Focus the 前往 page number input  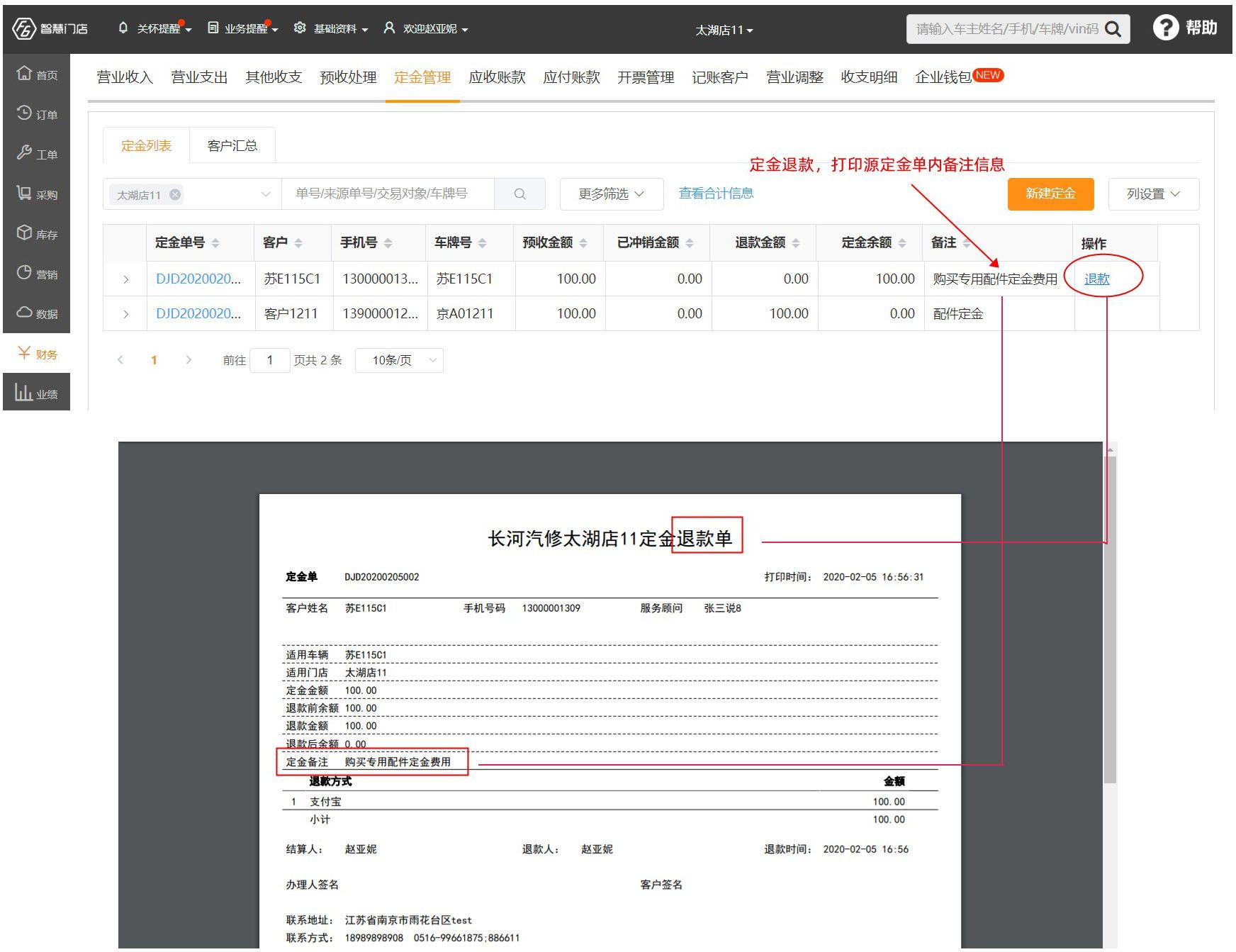point(270,360)
